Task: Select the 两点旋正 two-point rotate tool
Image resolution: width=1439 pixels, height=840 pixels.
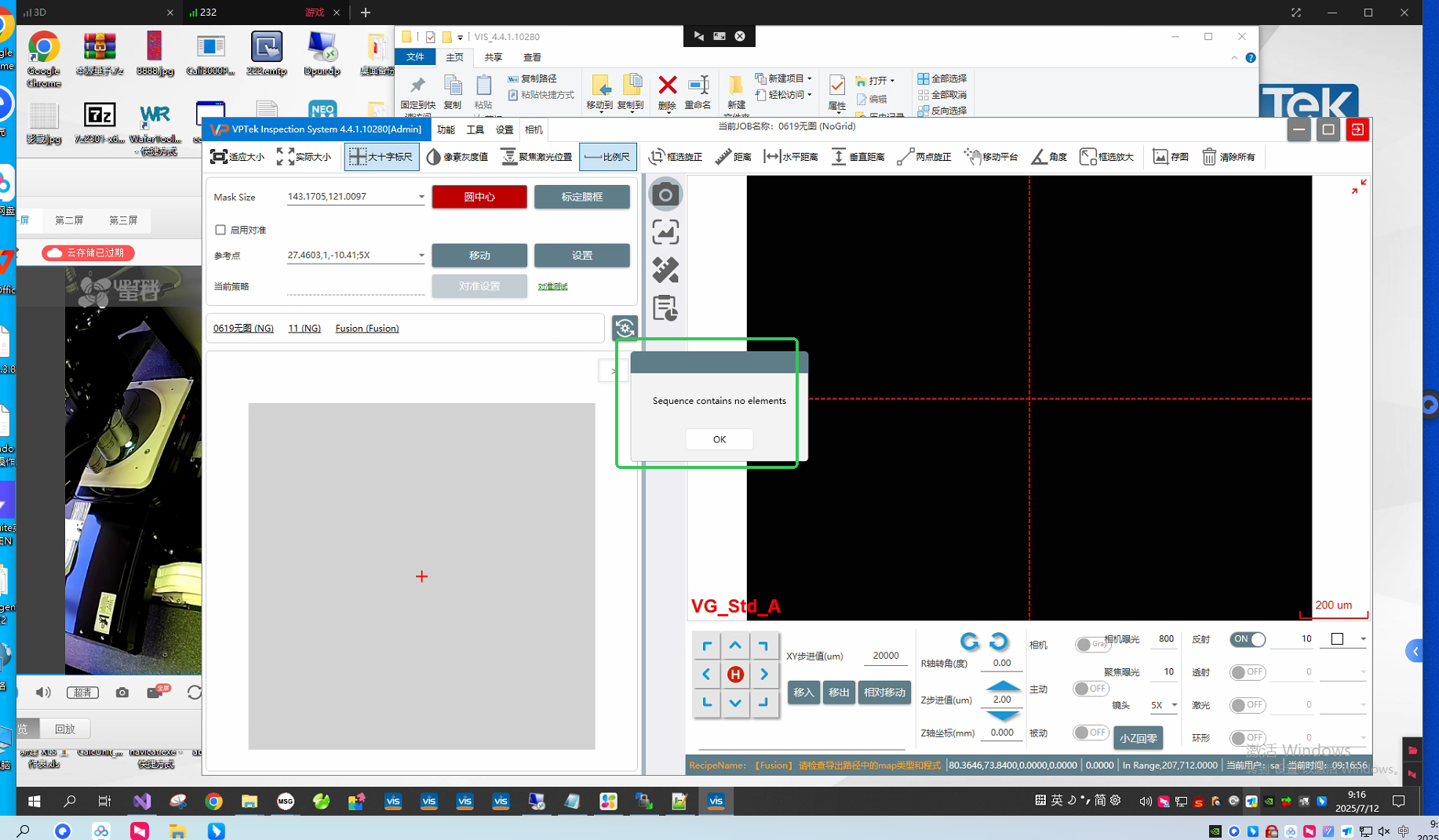Action: [924, 157]
